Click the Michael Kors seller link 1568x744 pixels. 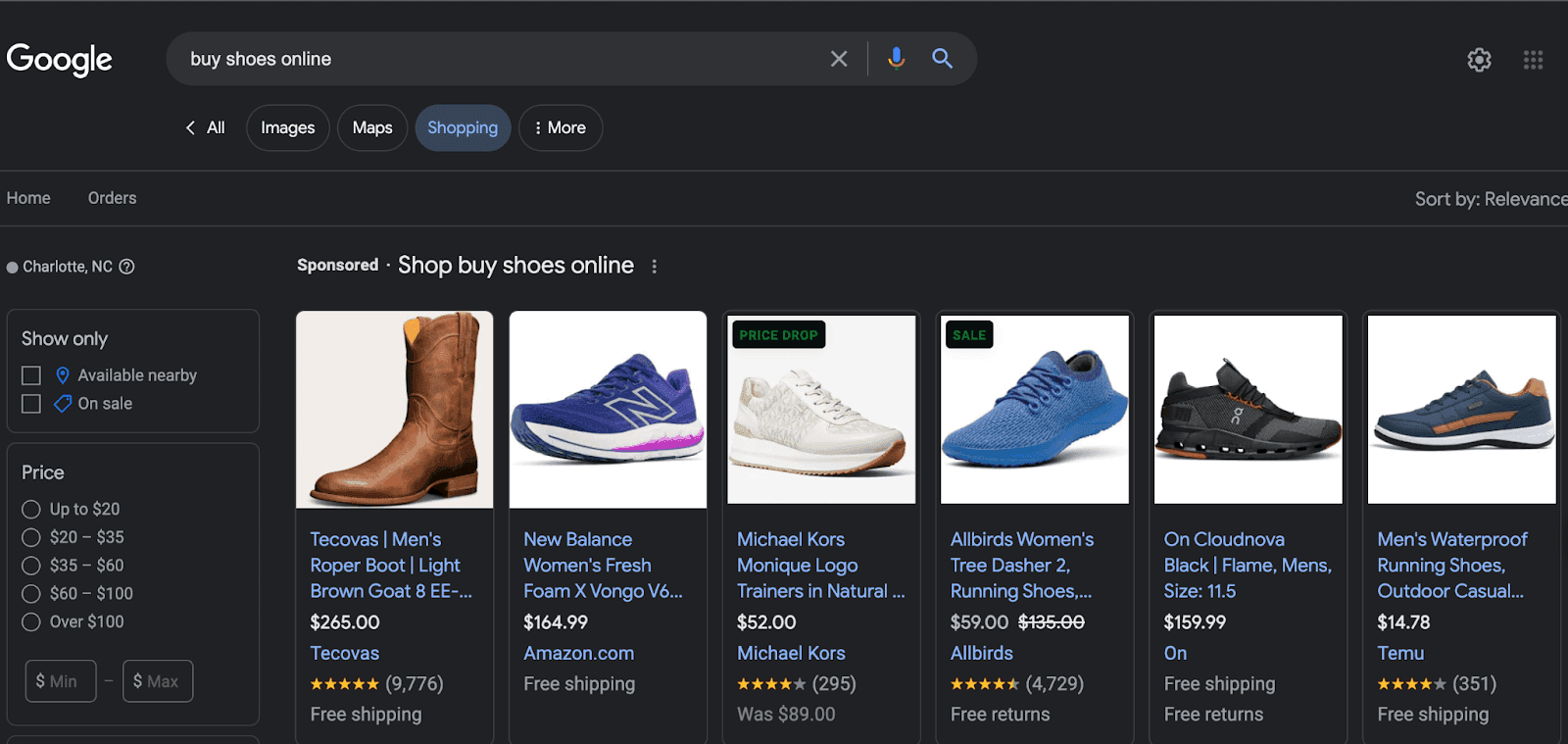791,654
